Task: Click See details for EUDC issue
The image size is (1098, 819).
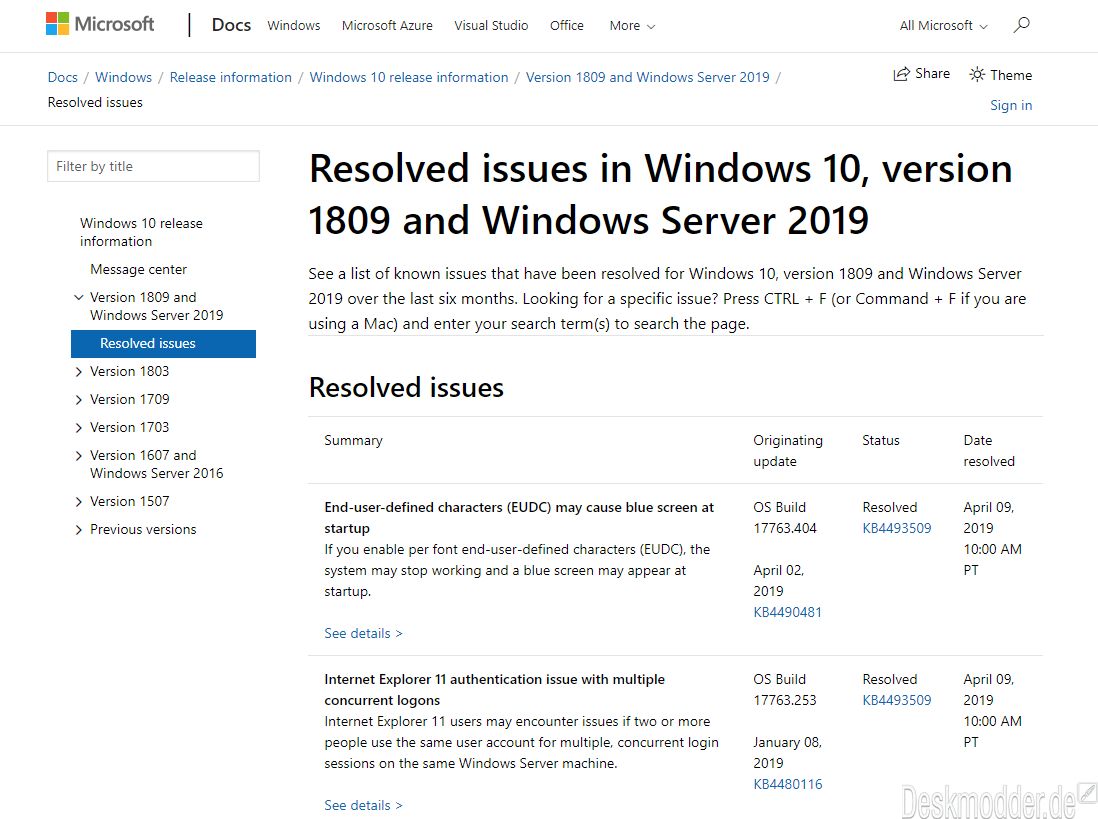Action: 363,634
